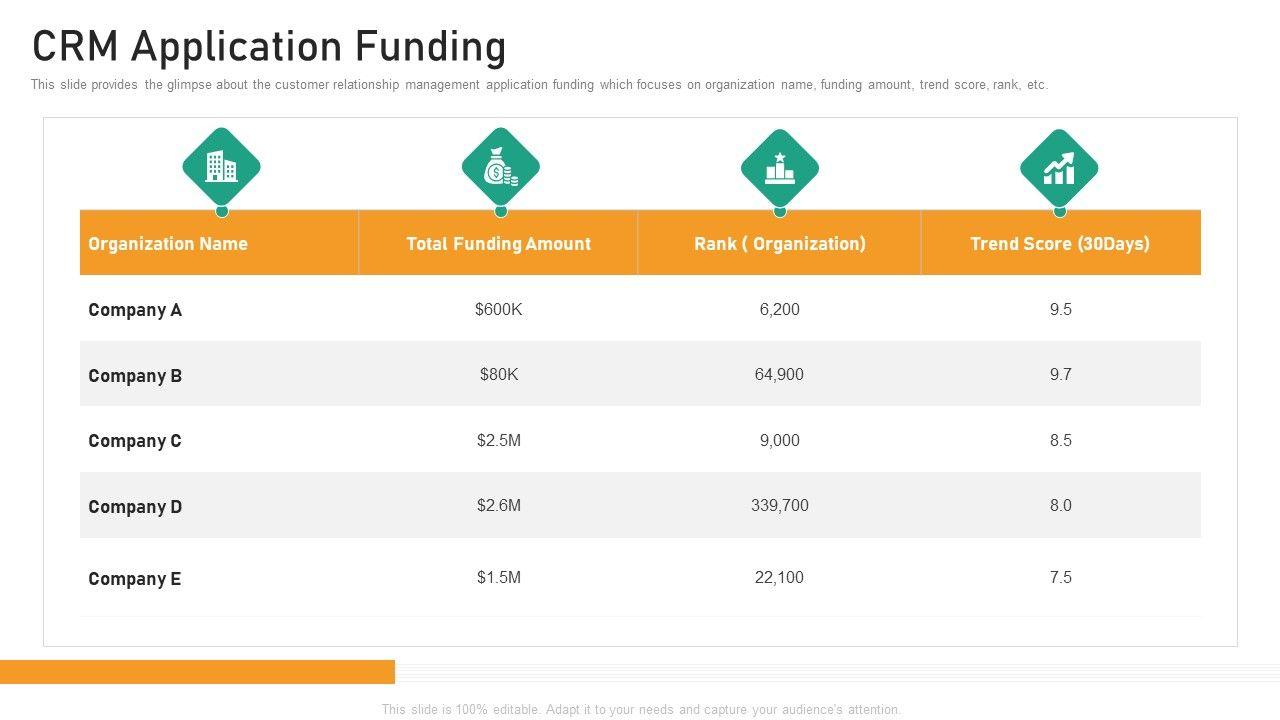The height and width of the screenshot is (720, 1280).
Task: Click the CRM Application Funding title
Action: (x=269, y=47)
